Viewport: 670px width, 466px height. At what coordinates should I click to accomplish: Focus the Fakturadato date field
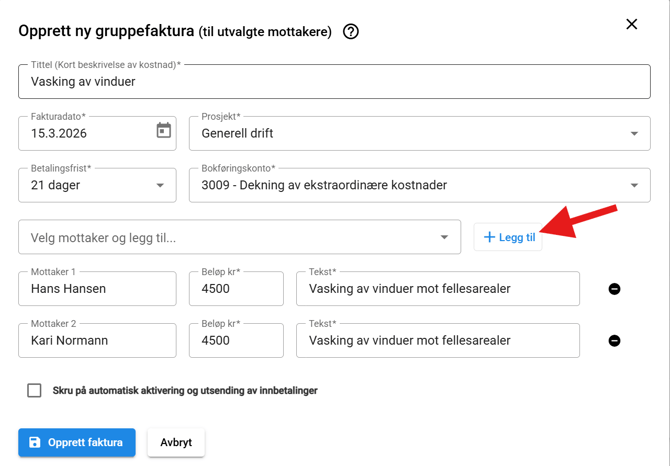(x=85, y=133)
